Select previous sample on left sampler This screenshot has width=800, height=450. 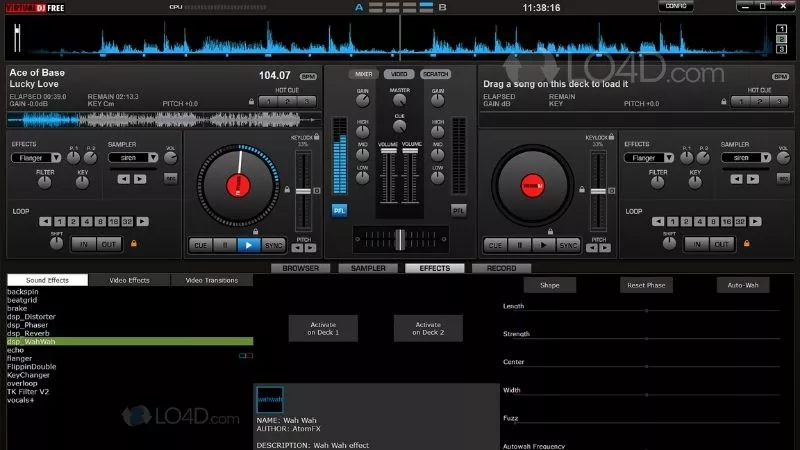123,179
